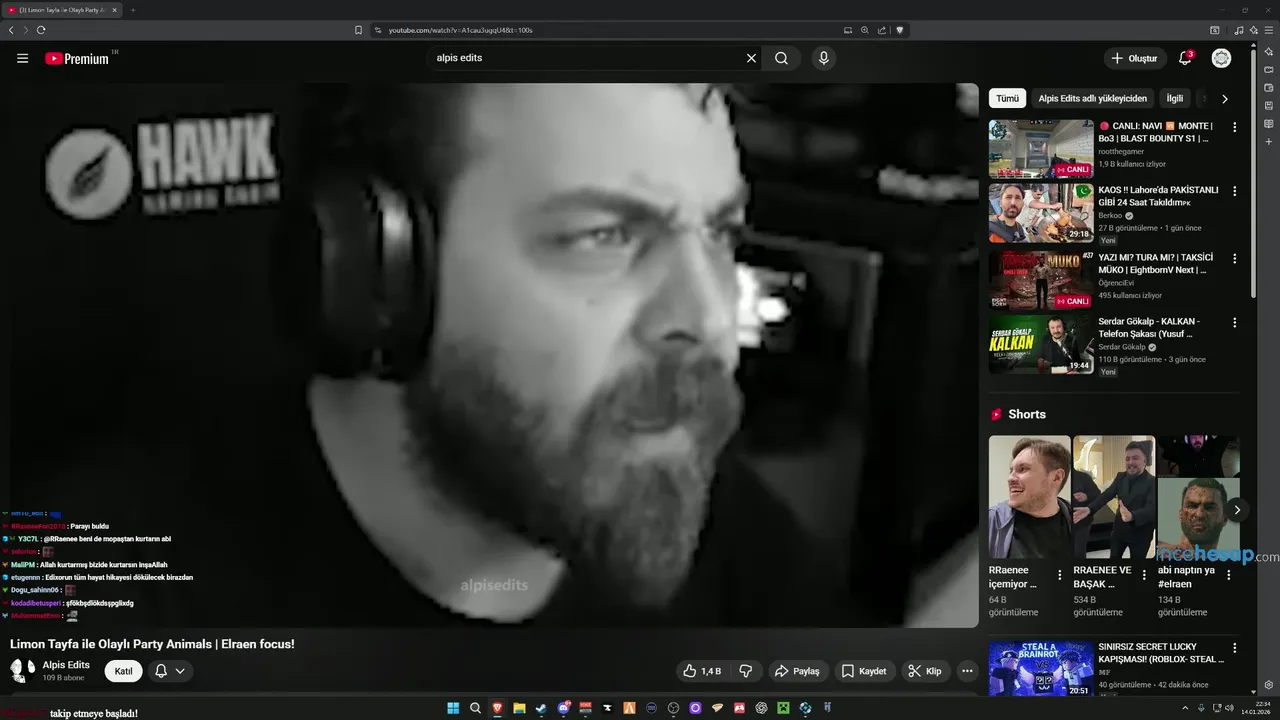Image resolution: width=1280 pixels, height=720 pixels.
Task: Run search with the magnifier button
Action: point(781,58)
